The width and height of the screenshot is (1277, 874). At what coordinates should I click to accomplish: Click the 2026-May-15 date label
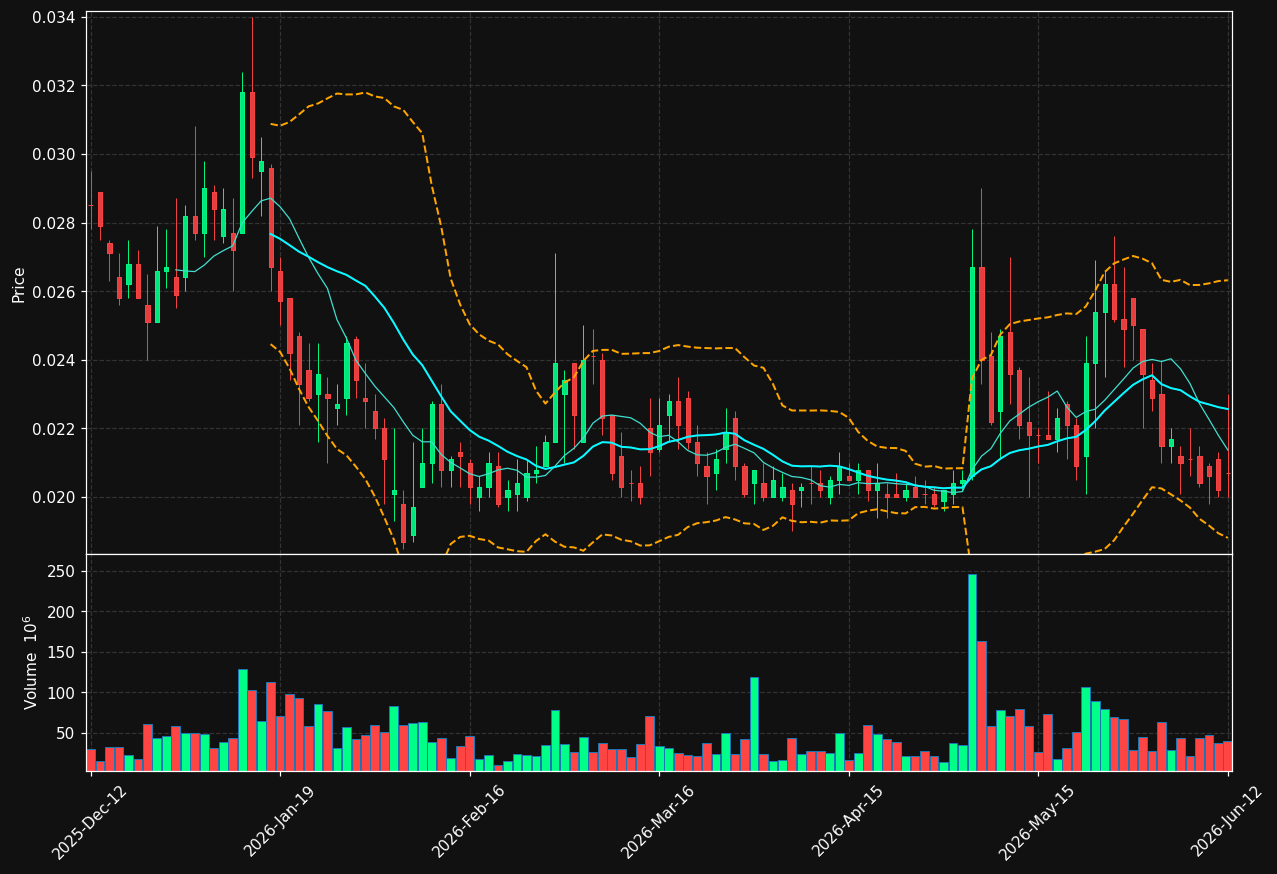(1037, 822)
